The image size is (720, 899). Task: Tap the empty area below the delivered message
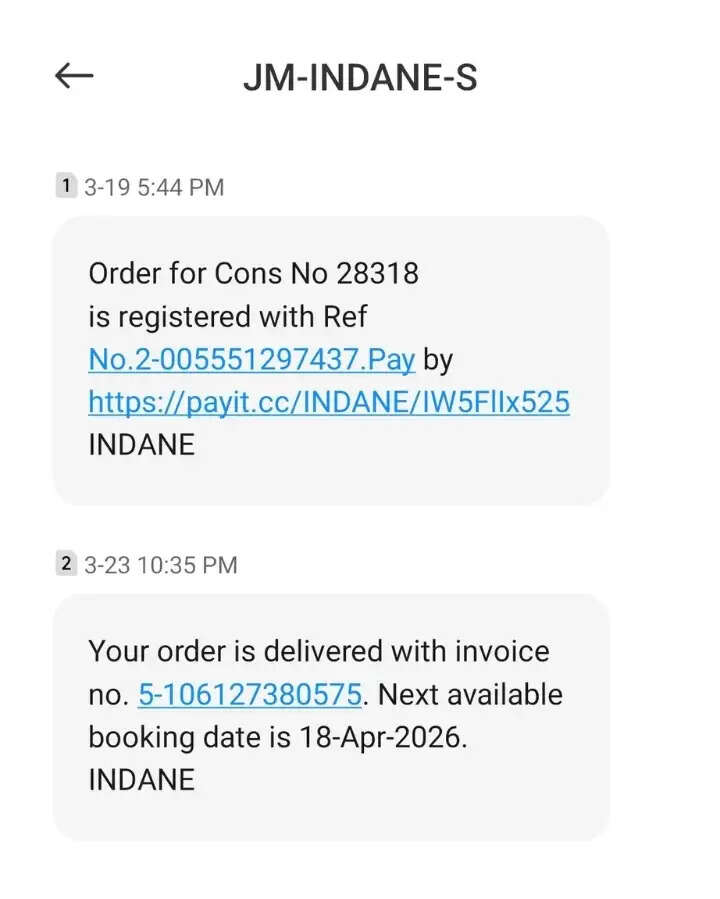click(x=360, y=868)
